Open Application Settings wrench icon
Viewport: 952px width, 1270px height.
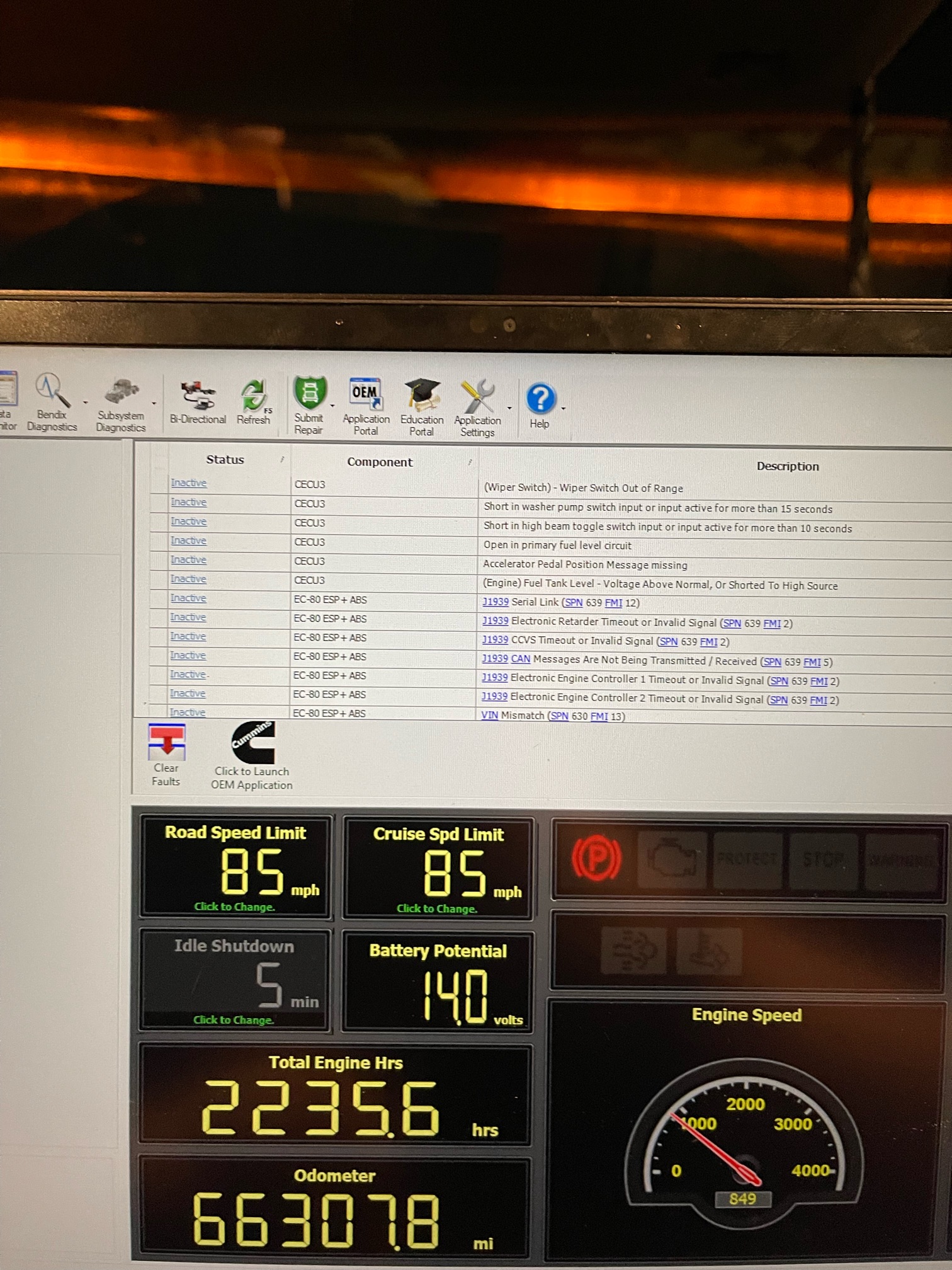[477, 408]
